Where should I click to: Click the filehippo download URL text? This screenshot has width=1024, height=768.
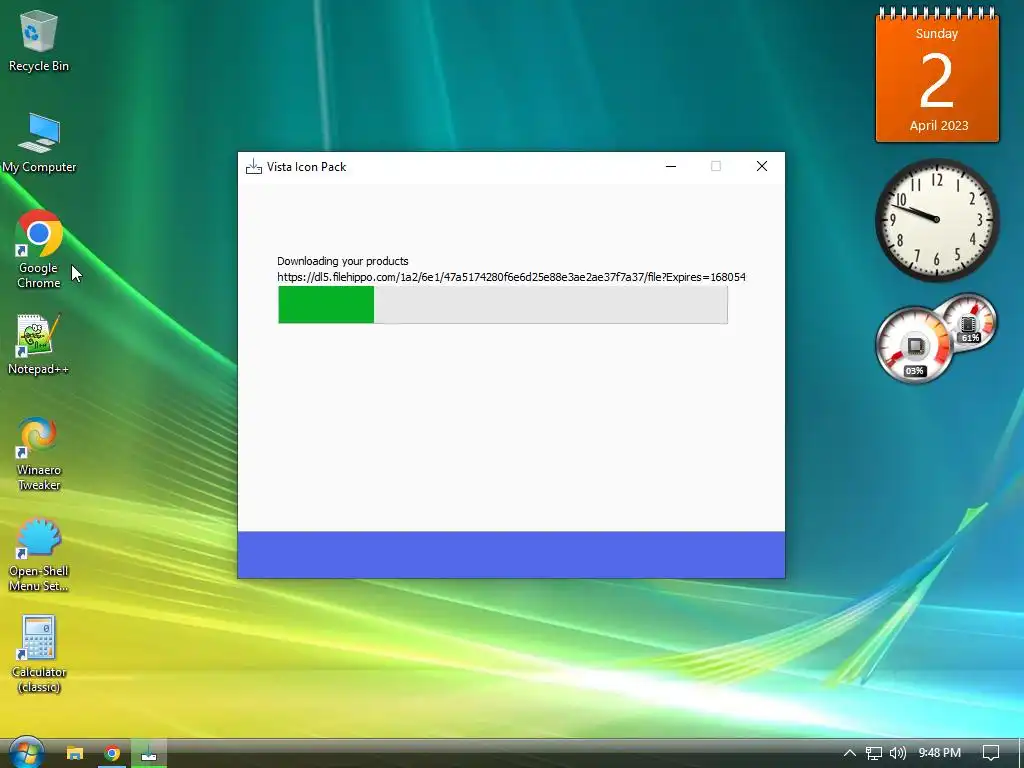[511, 277]
